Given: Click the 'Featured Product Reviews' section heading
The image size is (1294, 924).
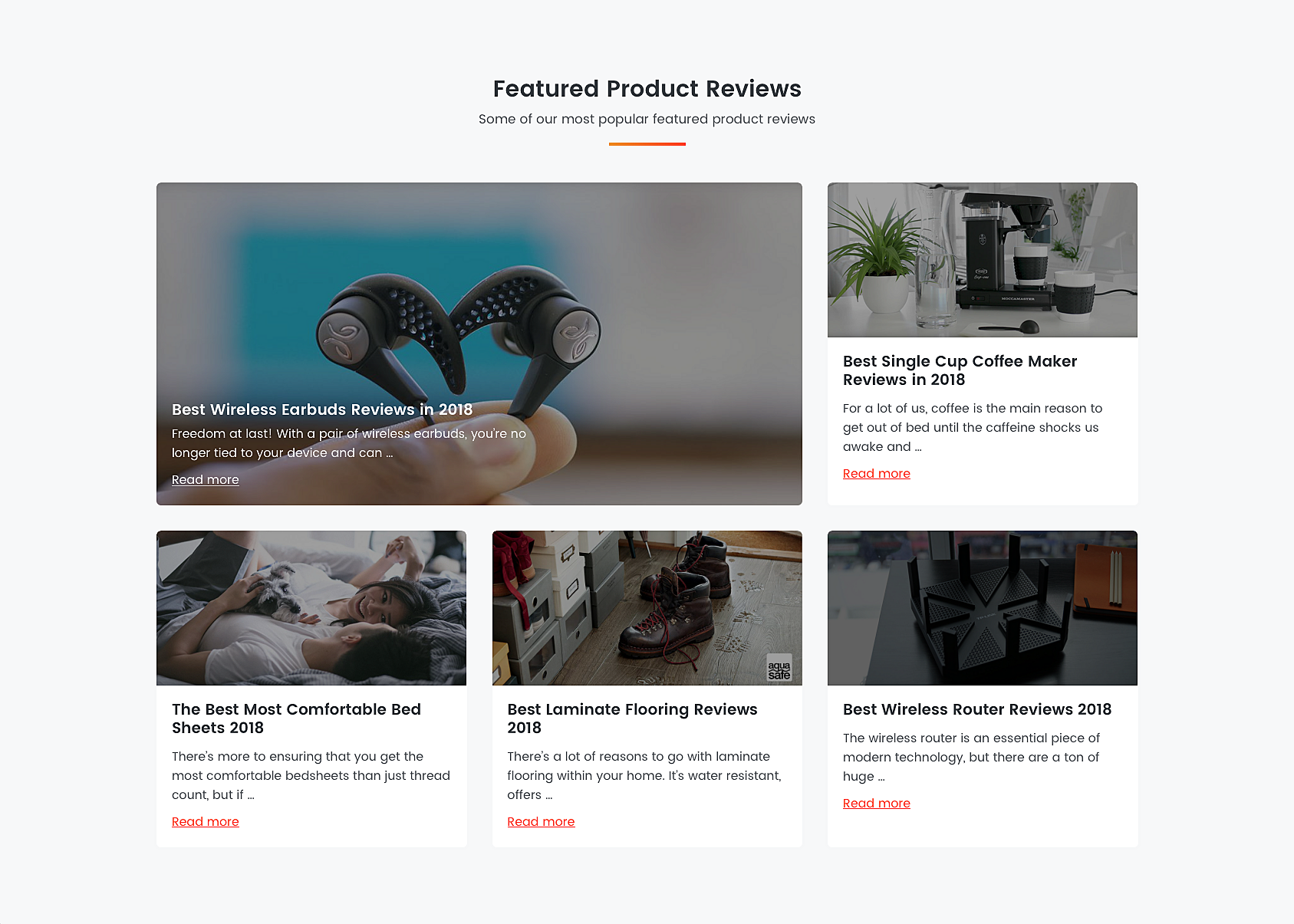Looking at the screenshot, I should pos(647,89).
